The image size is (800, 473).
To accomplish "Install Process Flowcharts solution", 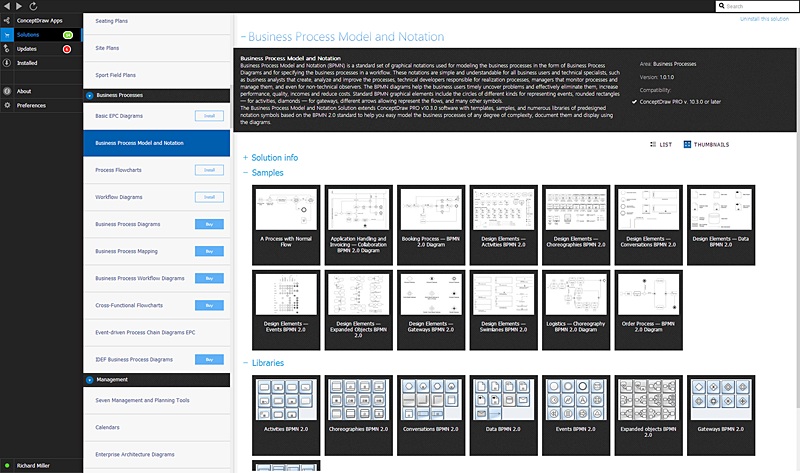I will tap(209, 170).
